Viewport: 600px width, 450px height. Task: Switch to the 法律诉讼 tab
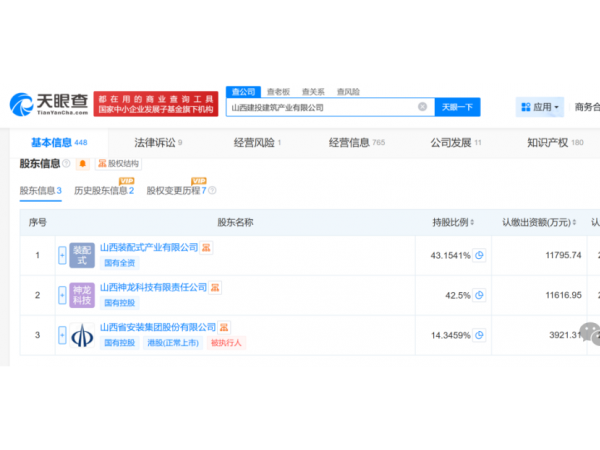point(157,143)
